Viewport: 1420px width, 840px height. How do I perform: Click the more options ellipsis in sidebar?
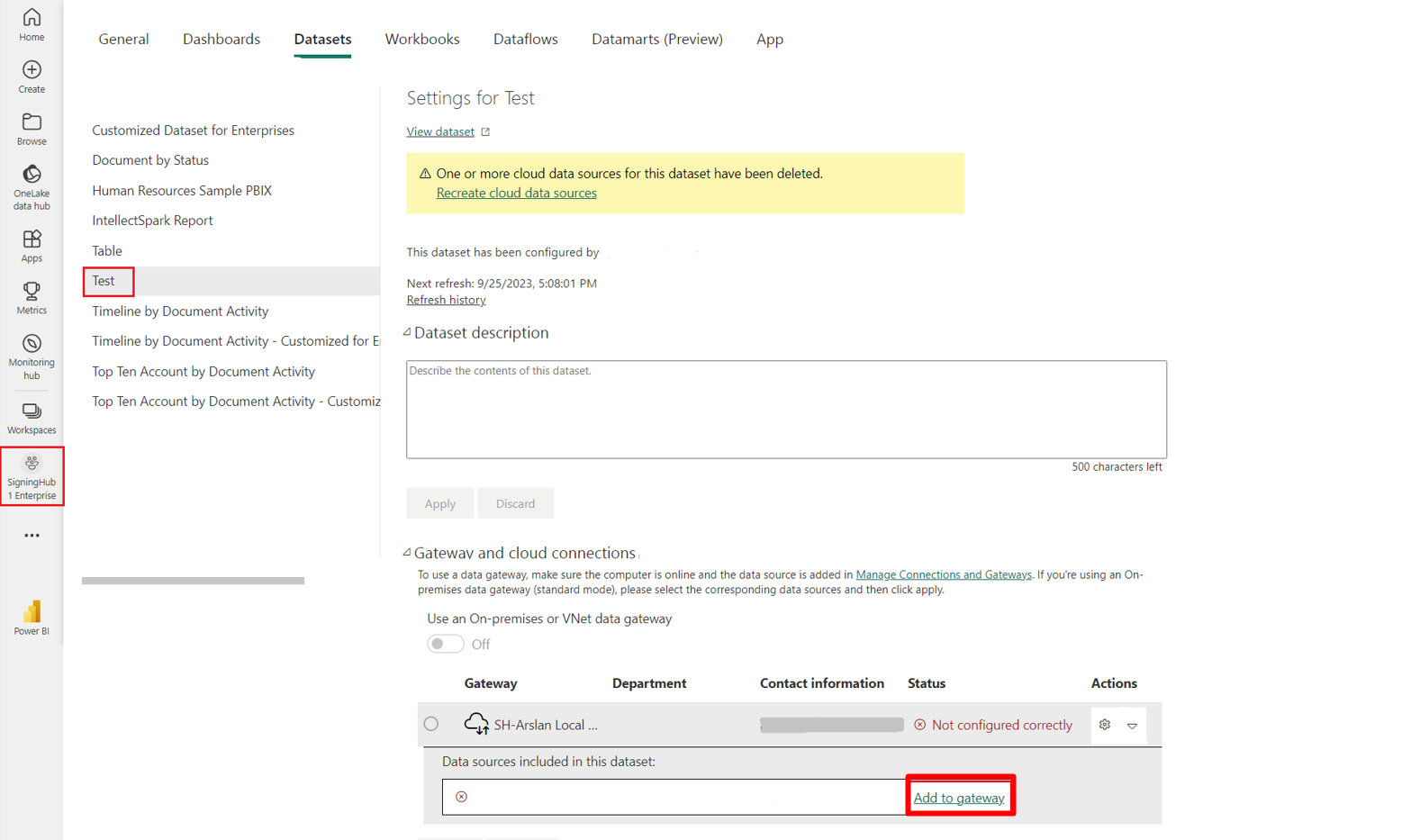[x=32, y=536]
